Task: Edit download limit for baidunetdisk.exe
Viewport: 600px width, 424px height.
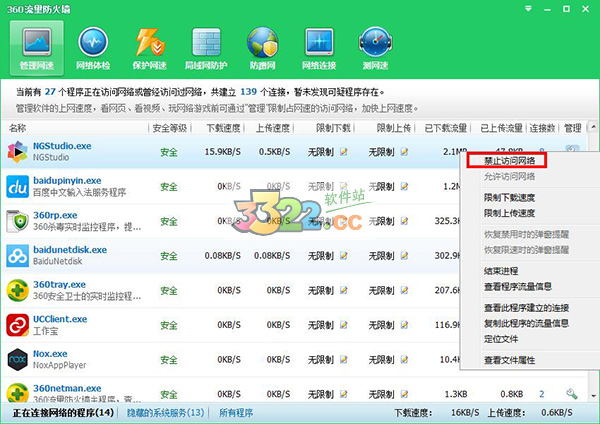Action: coord(344,256)
